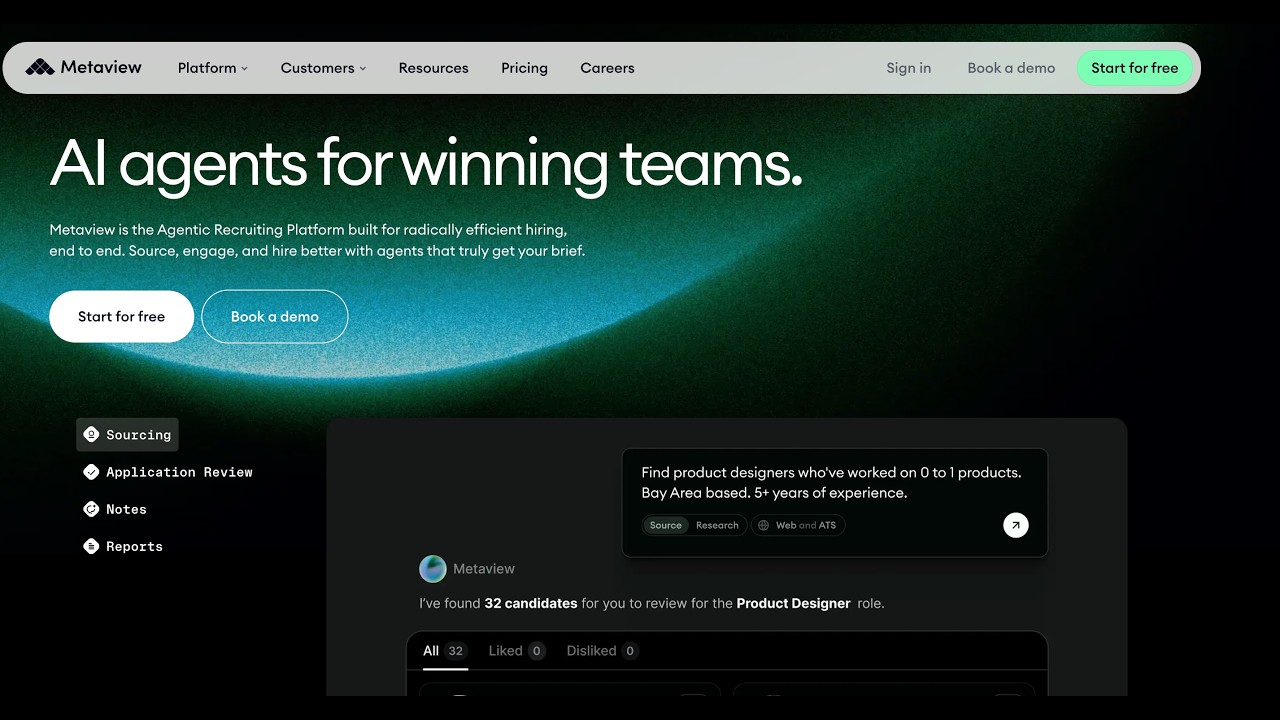The image size is (1280, 720).
Task: Click the Sign in link
Action: pyautogui.click(x=908, y=68)
